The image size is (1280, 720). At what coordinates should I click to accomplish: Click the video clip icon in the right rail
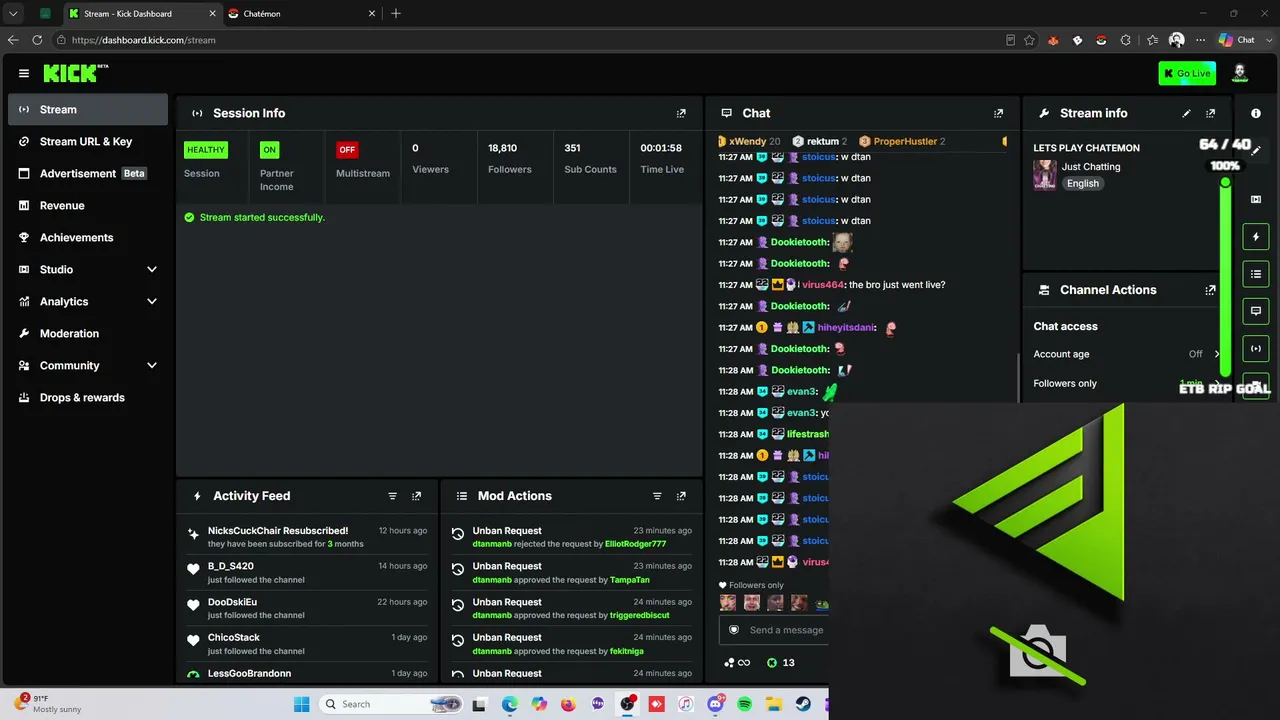pos(1256,199)
